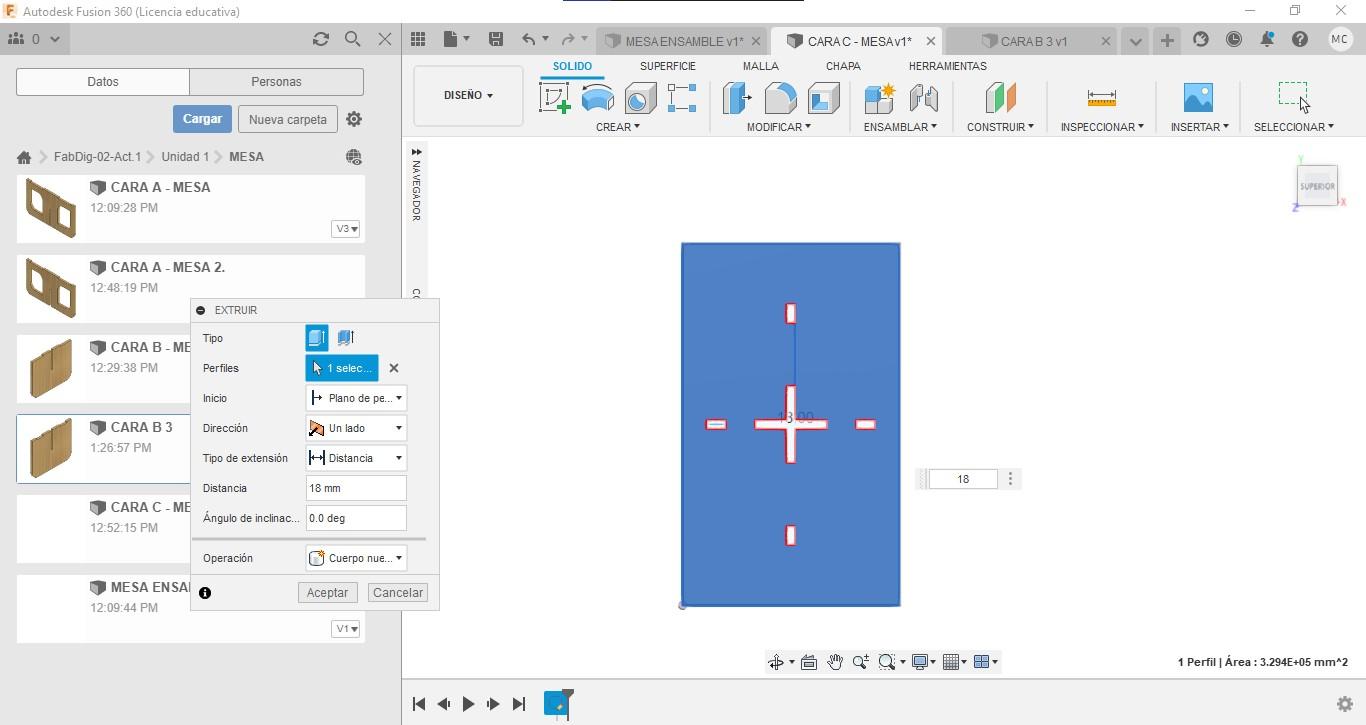
Task: Select the Pan hand tool
Action: 834,662
